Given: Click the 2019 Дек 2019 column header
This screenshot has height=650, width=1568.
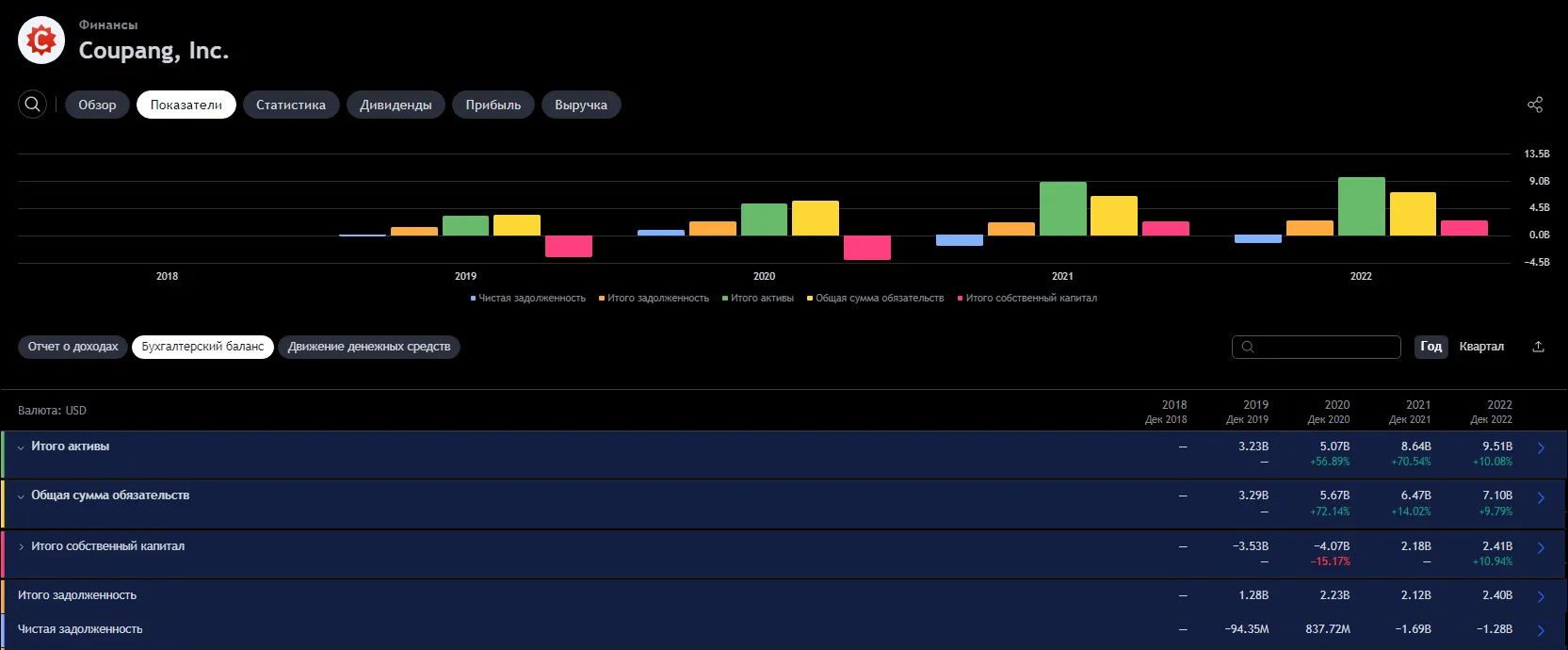Looking at the screenshot, I should (1248, 412).
